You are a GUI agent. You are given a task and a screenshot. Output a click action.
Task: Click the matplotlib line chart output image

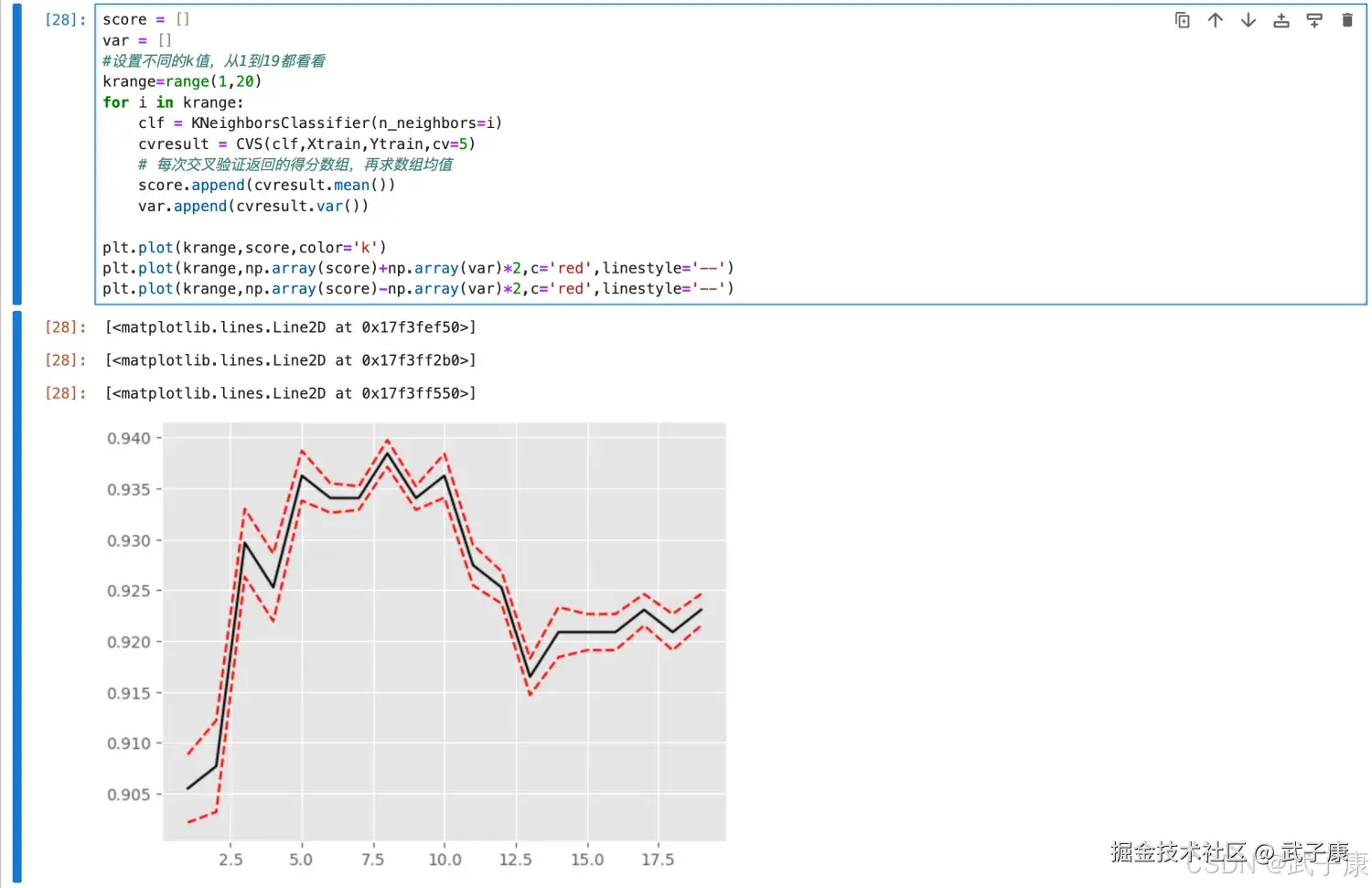point(415,646)
